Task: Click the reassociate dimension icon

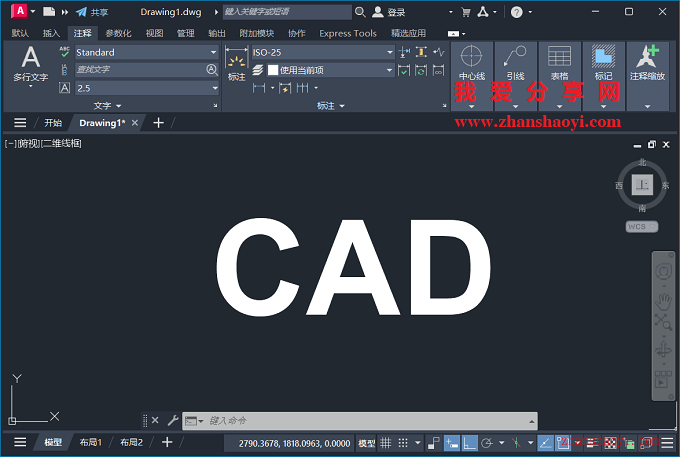Action: pos(438,70)
